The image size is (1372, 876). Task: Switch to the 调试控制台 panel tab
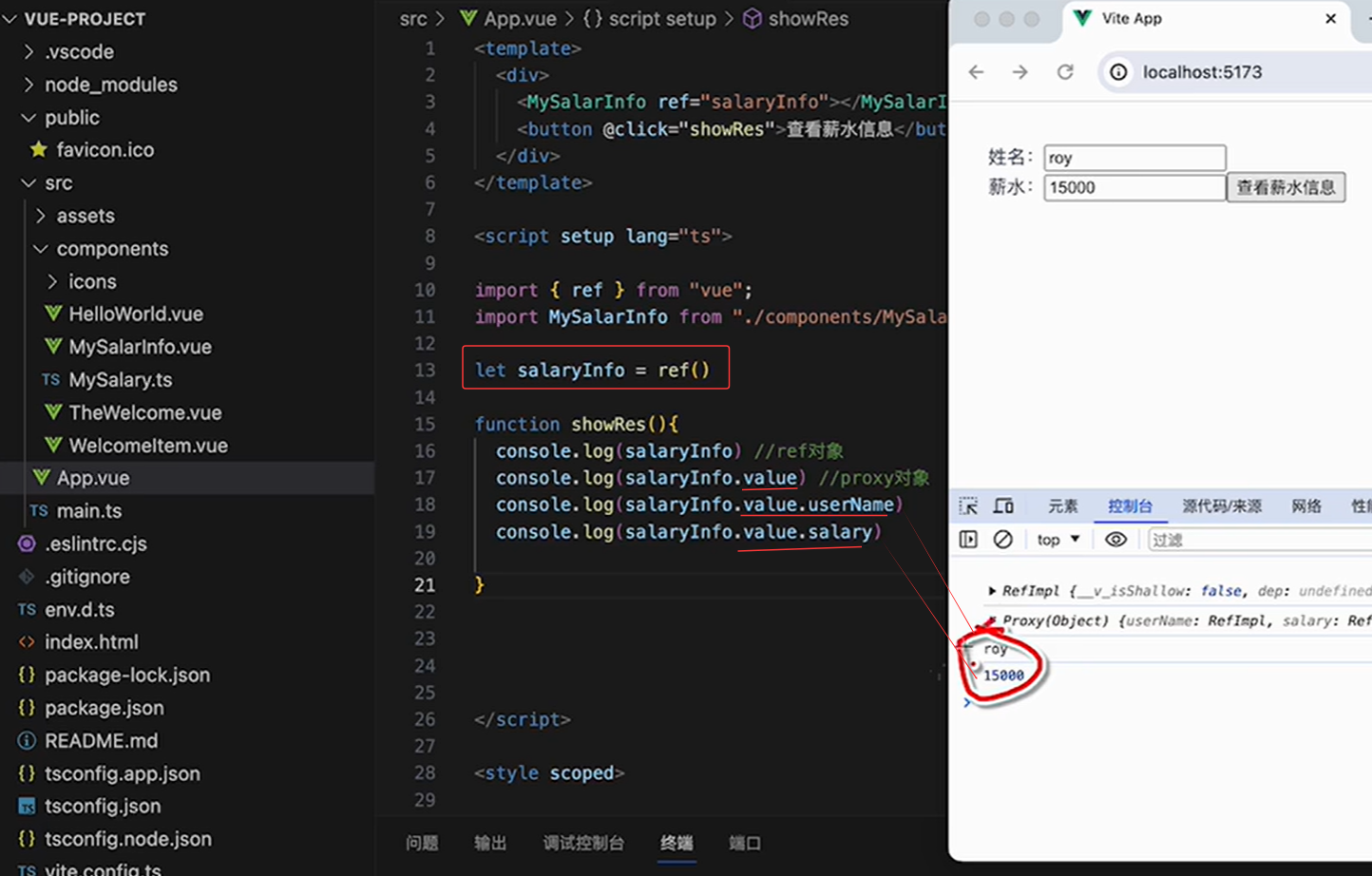583,843
